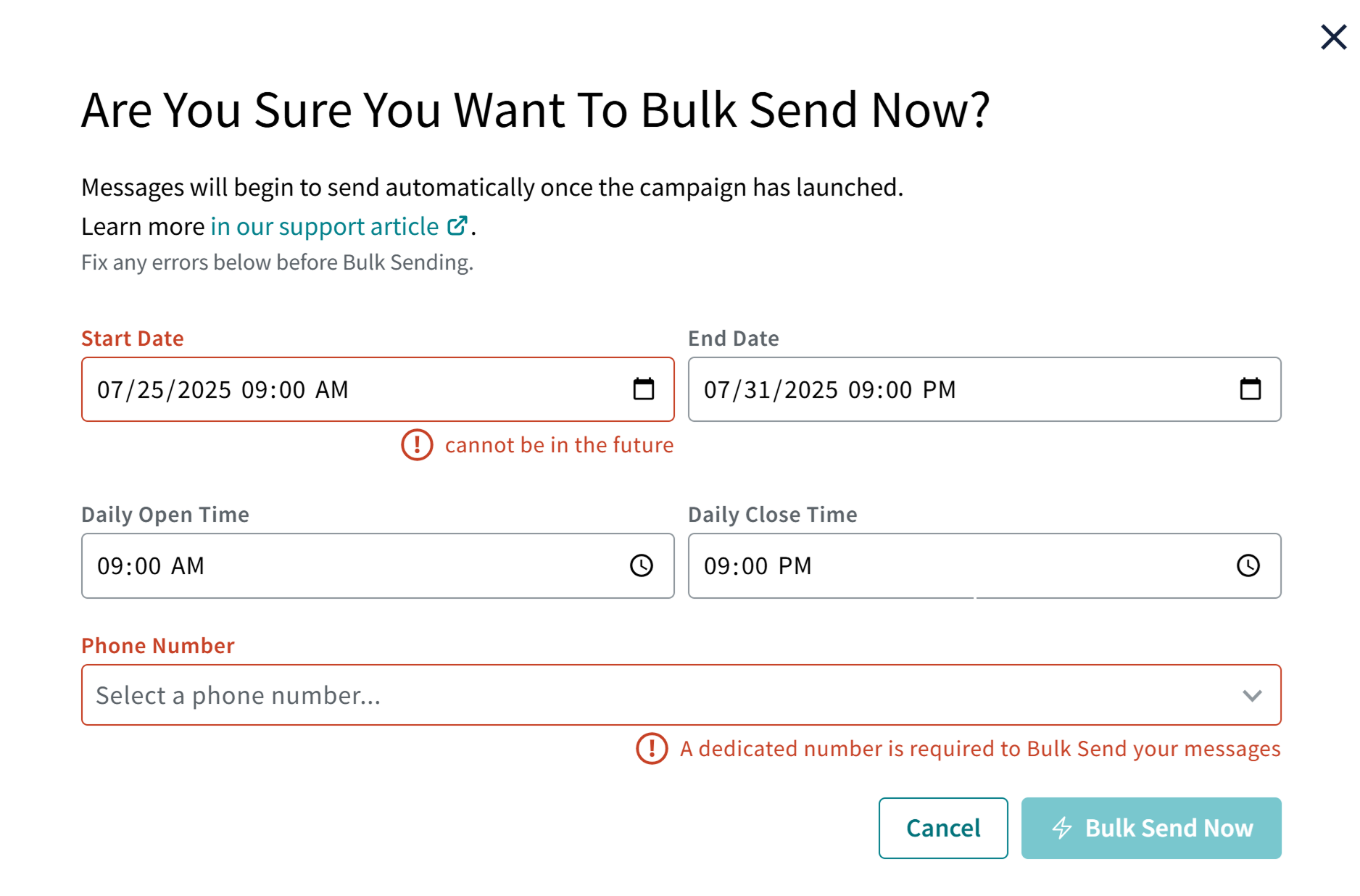The width and height of the screenshot is (1360, 896).
Task: Click the lightning icon on Bulk Send Now
Action: [1062, 827]
